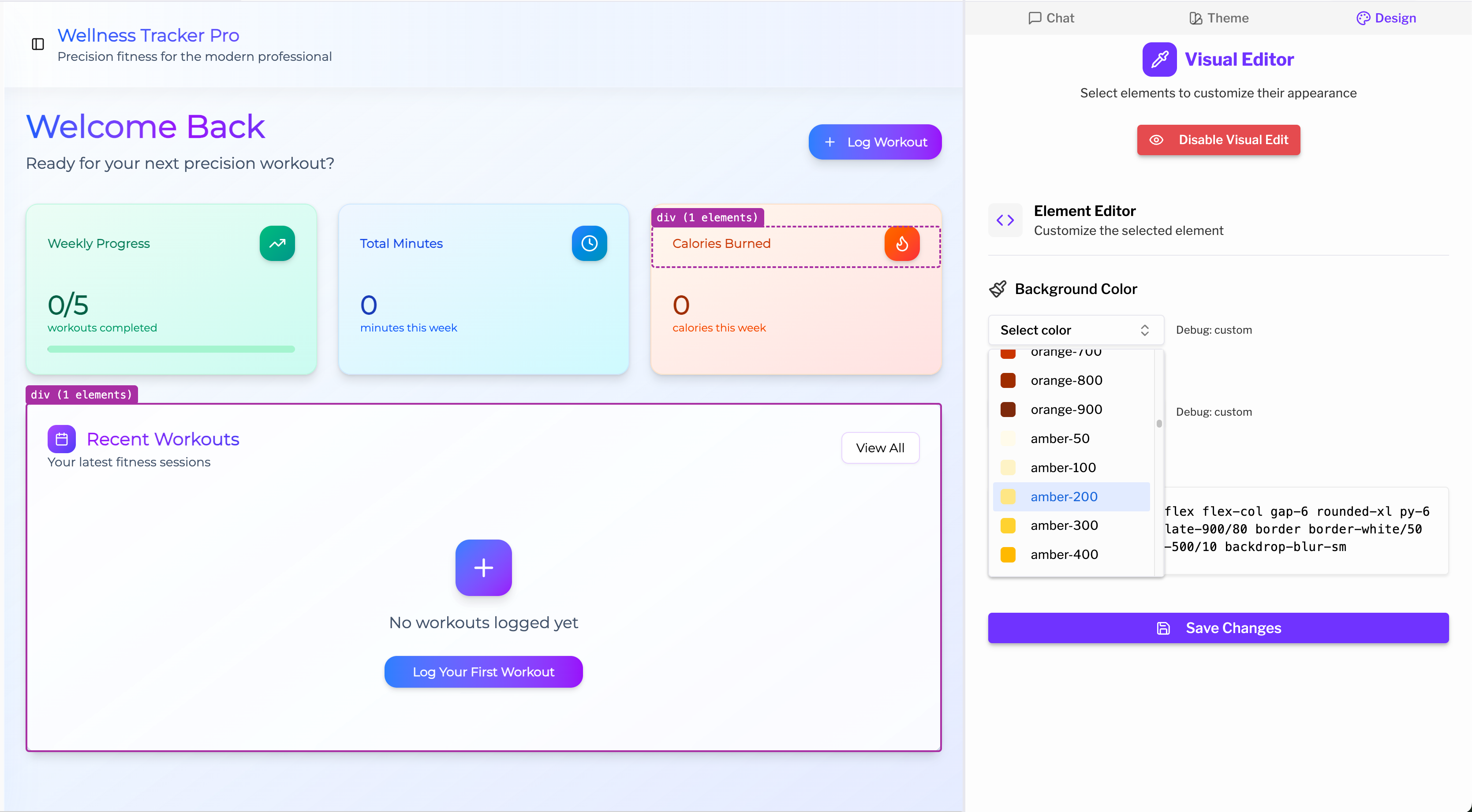The image size is (1472, 812).
Task: Click the large plus icon tile
Action: 483,568
